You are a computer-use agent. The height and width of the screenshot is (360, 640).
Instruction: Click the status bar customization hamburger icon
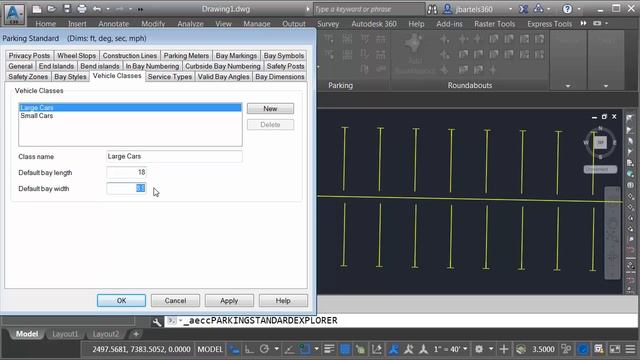tap(630, 349)
